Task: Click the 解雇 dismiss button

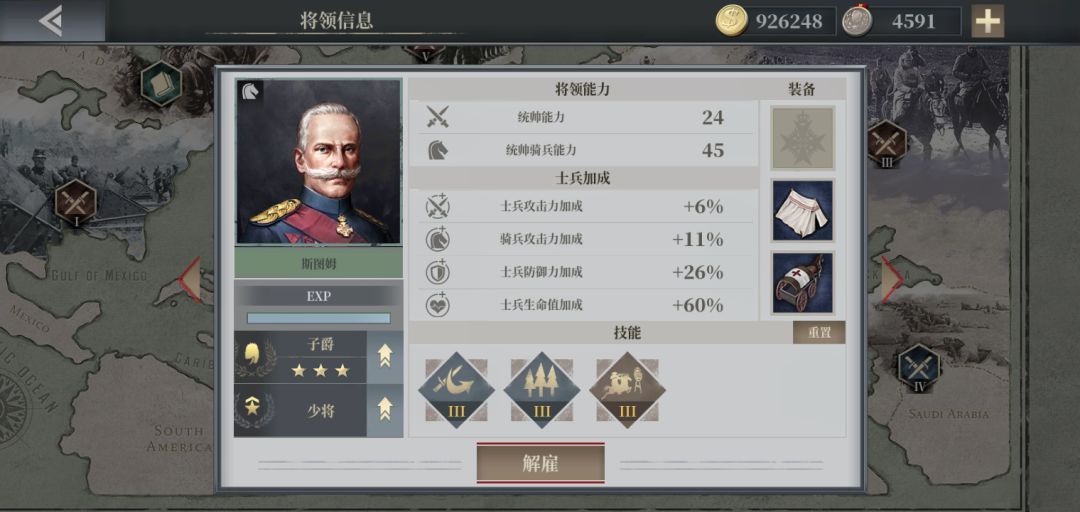Action: (541, 464)
